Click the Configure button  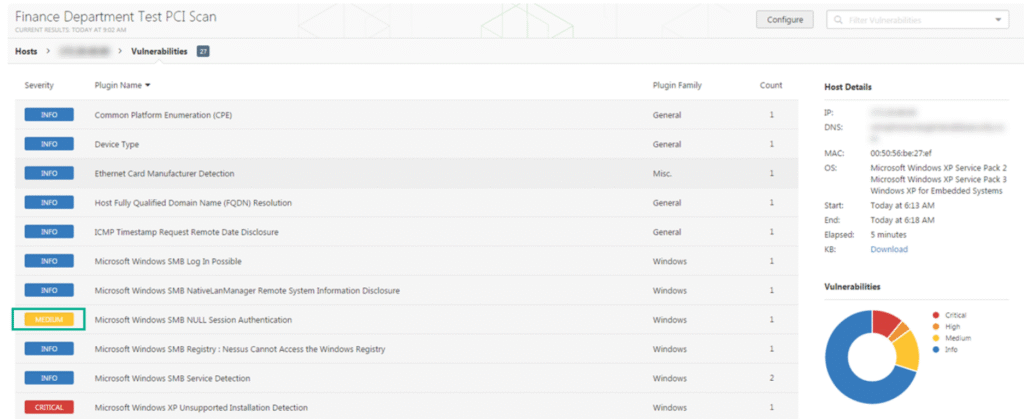785,20
